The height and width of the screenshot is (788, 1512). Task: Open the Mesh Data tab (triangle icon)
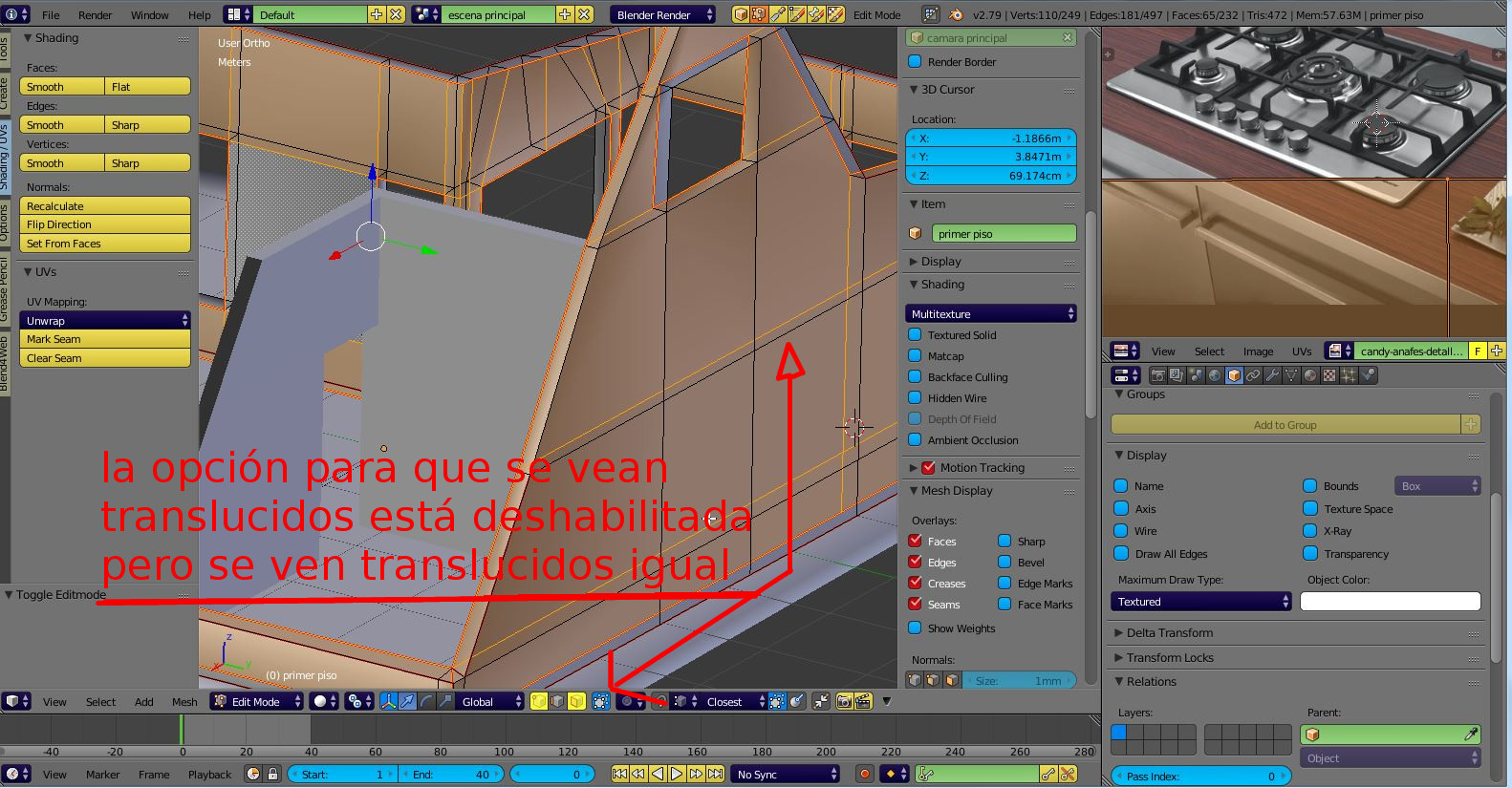(1291, 375)
